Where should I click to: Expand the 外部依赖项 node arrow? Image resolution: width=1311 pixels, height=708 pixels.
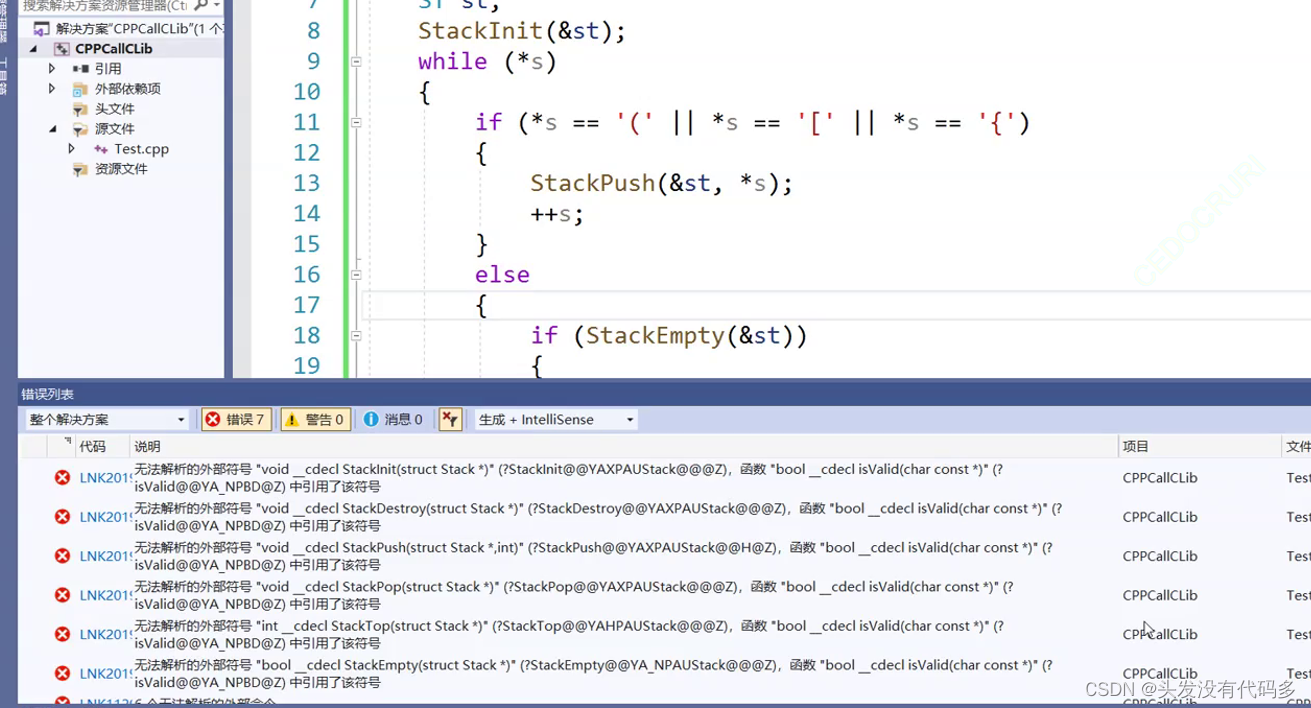click(x=52, y=89)
